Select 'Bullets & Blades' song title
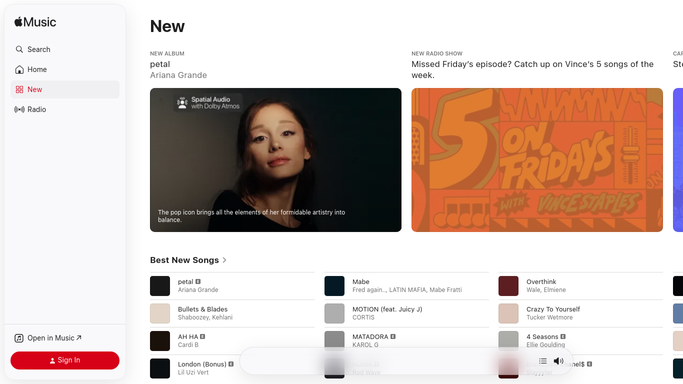Screen dimensions: 683x384 (x=203, y=309)
